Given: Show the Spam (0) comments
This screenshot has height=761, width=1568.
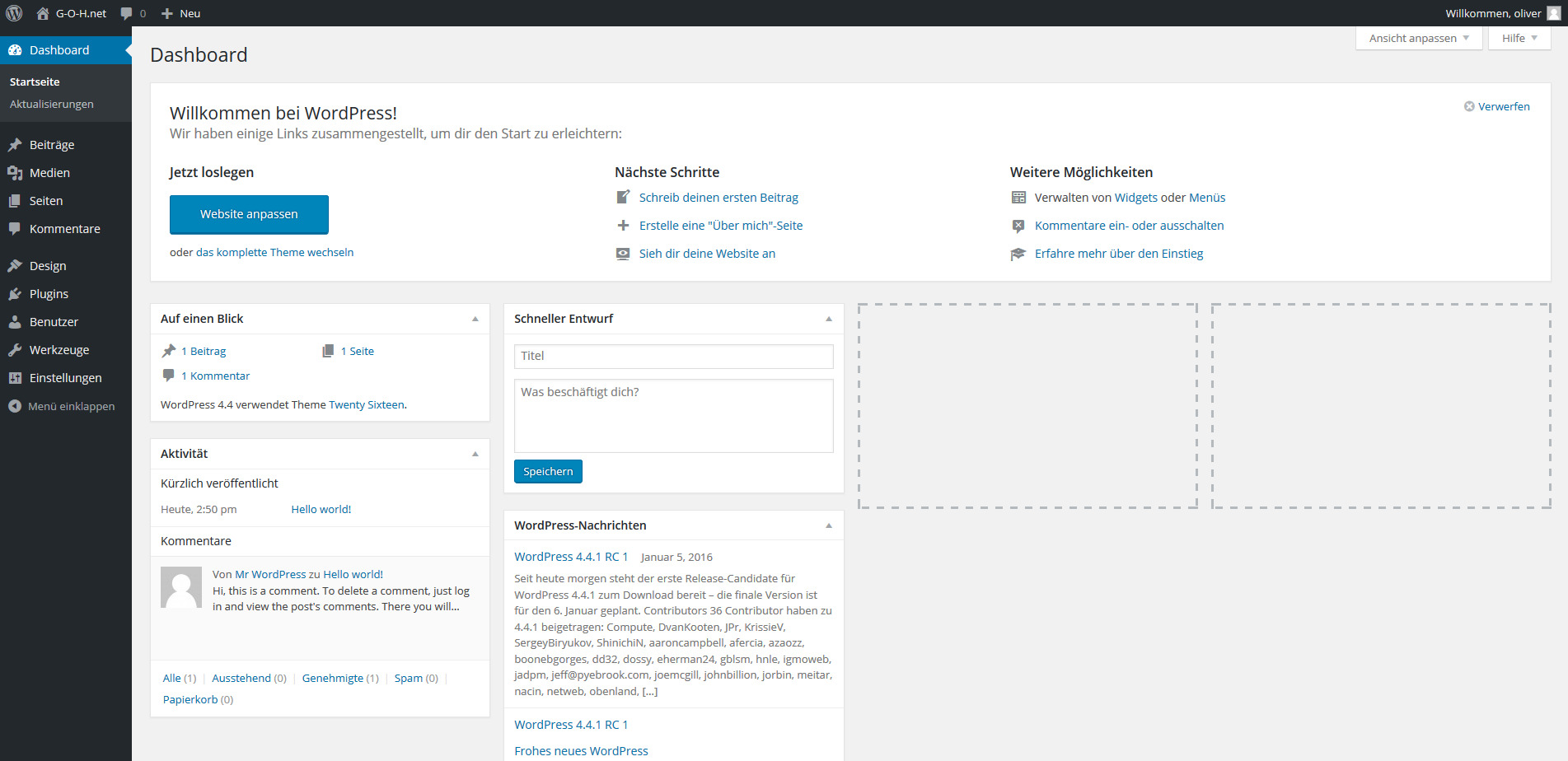Looking at the screenshot, I should [x=416, y=678].
